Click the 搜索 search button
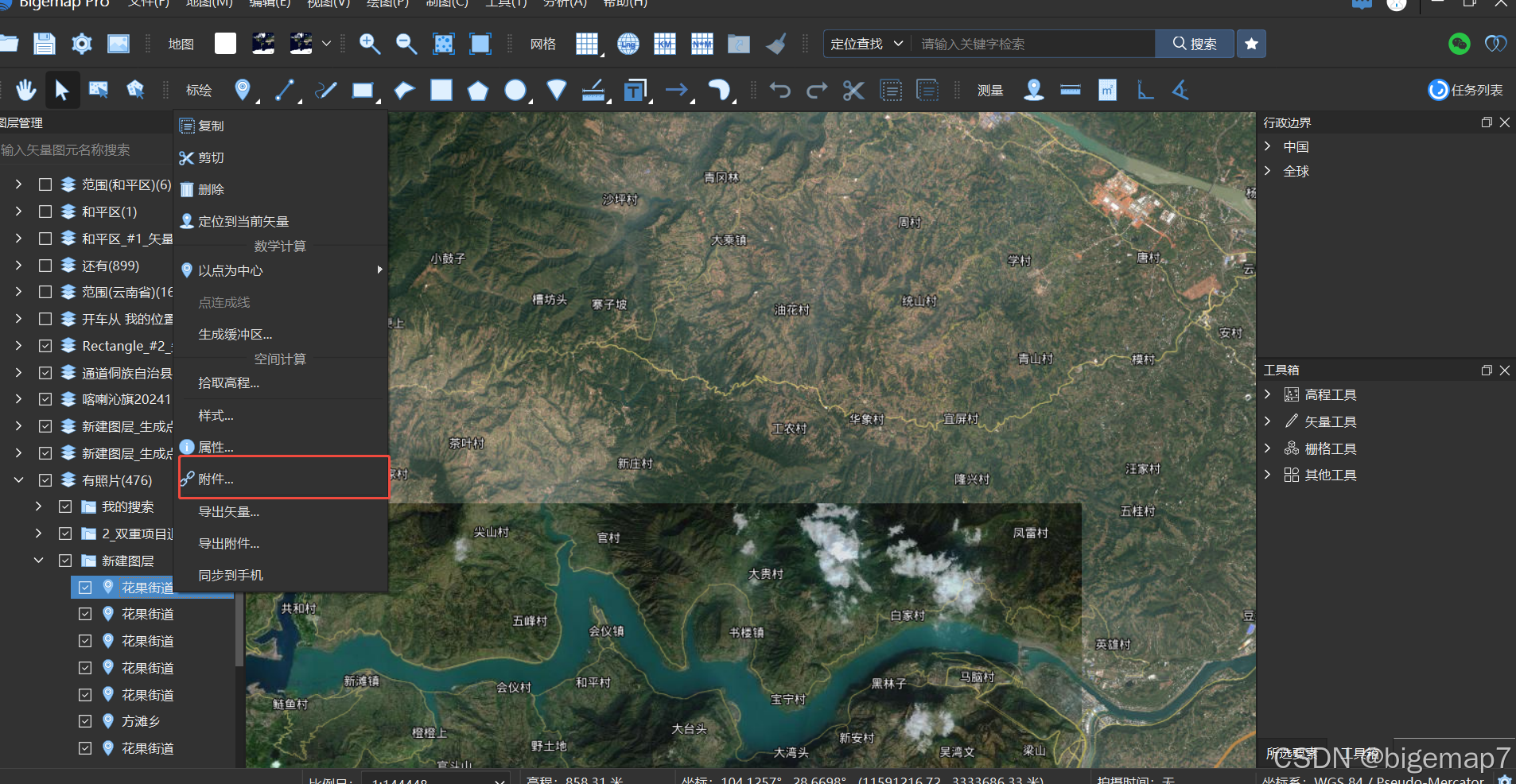 pyautogui.click(x=1195, y=44)
